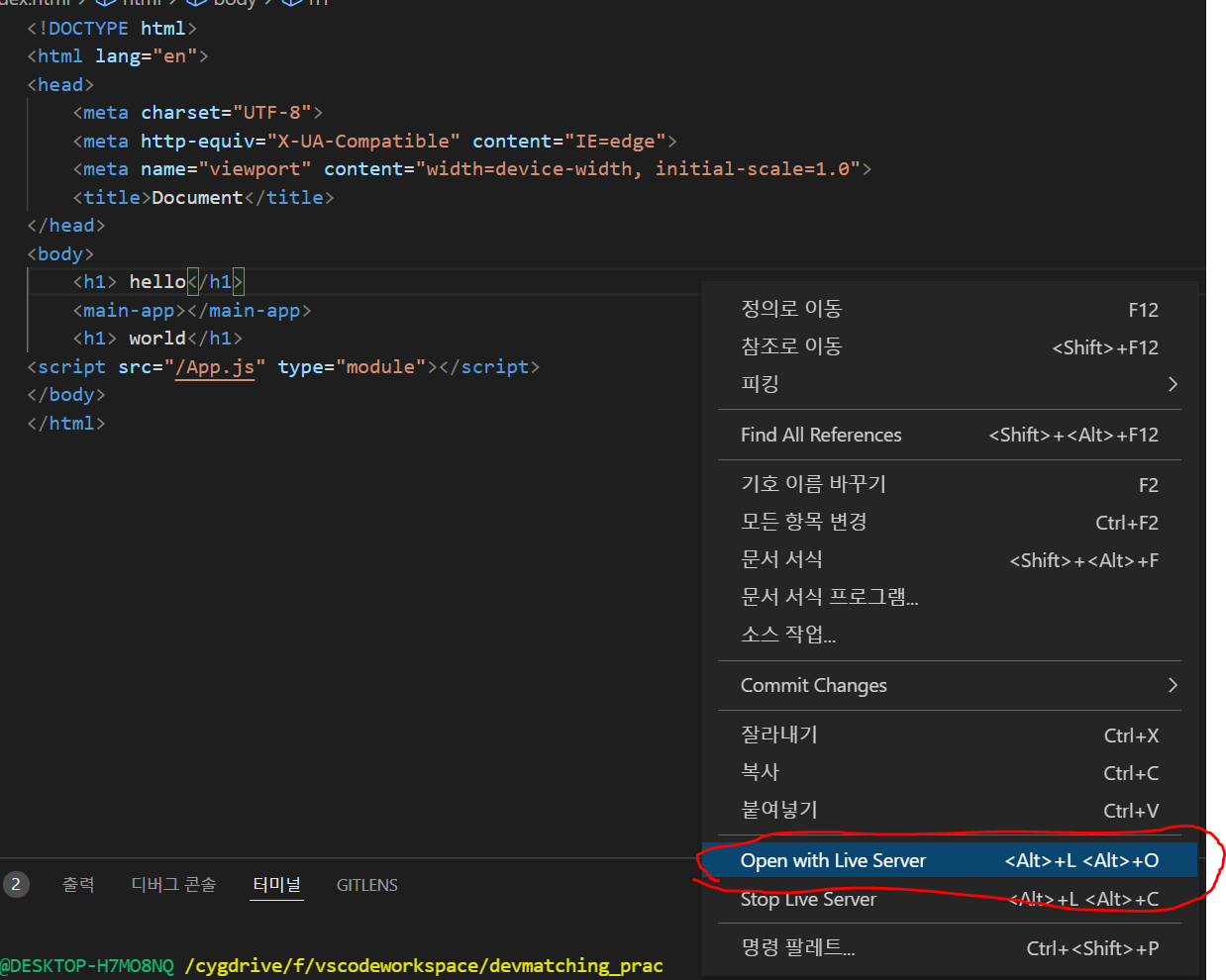1226x980 pixels.
Task: Open the 'GITLENS' panel tab
Action: (367, 885)
